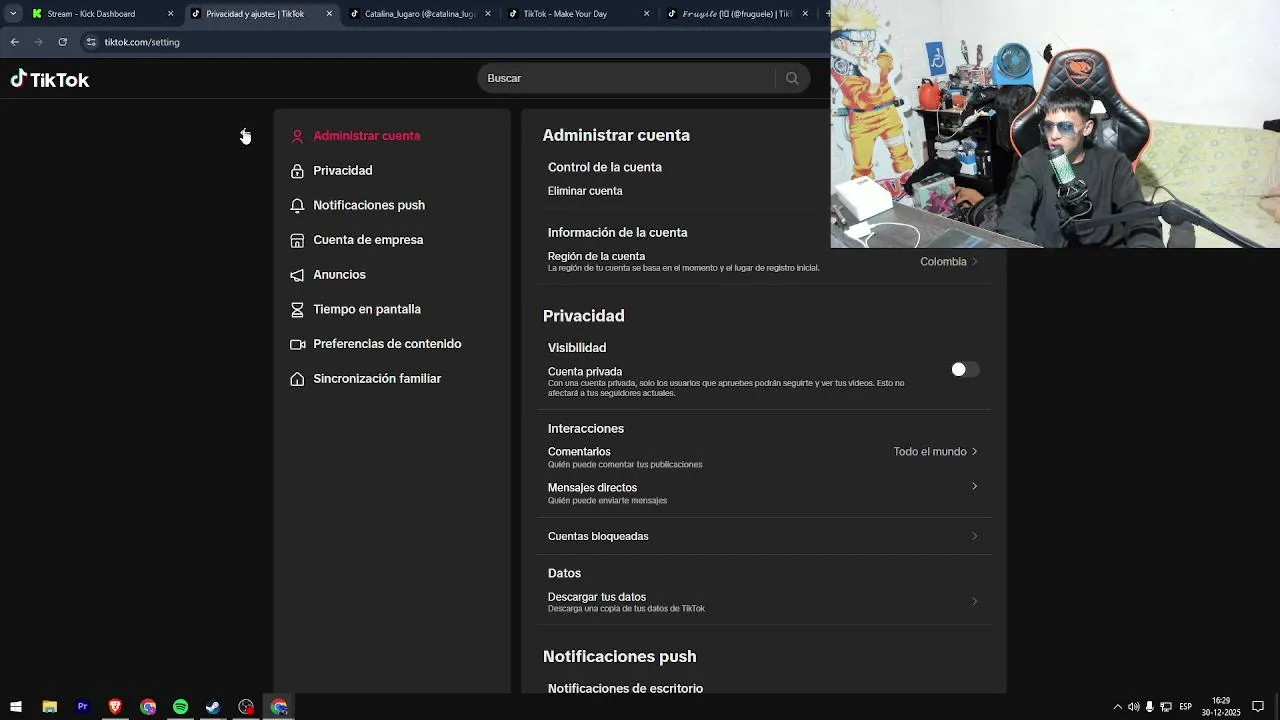The image size is (1280, 720).
Task: Click the megaphone icon beside Anuncios
Action: [x=297, y=275]
